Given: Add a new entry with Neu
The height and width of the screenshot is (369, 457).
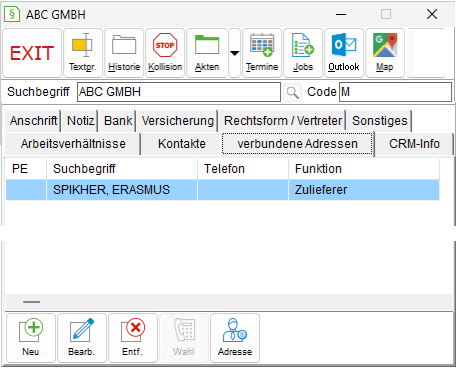Looking at the screenshot, I should click(31, 338).
